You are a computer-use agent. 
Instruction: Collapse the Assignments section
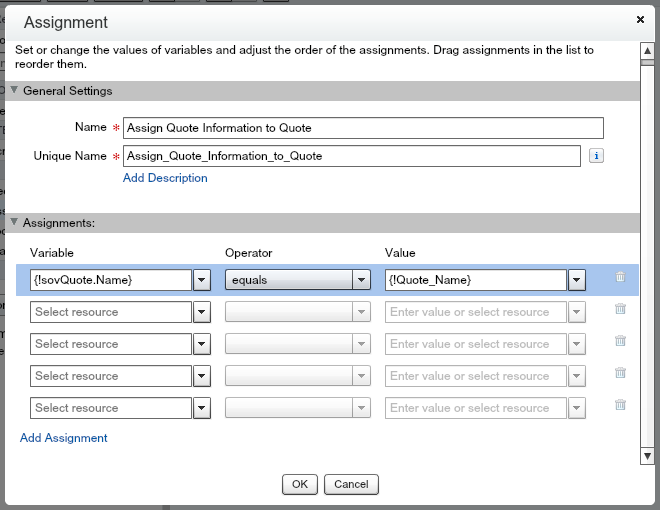click(x=14, y=223)
